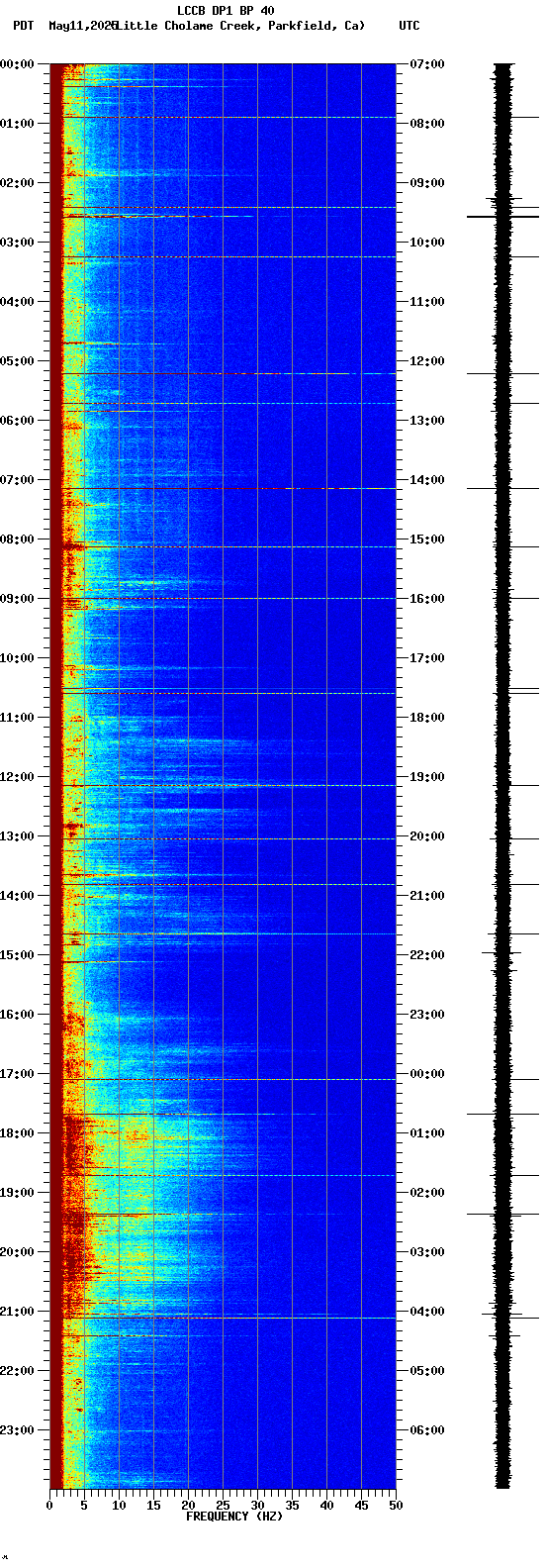Pick the 19:00 label on UTC axis
The image size is (546, 1568).
427,777
